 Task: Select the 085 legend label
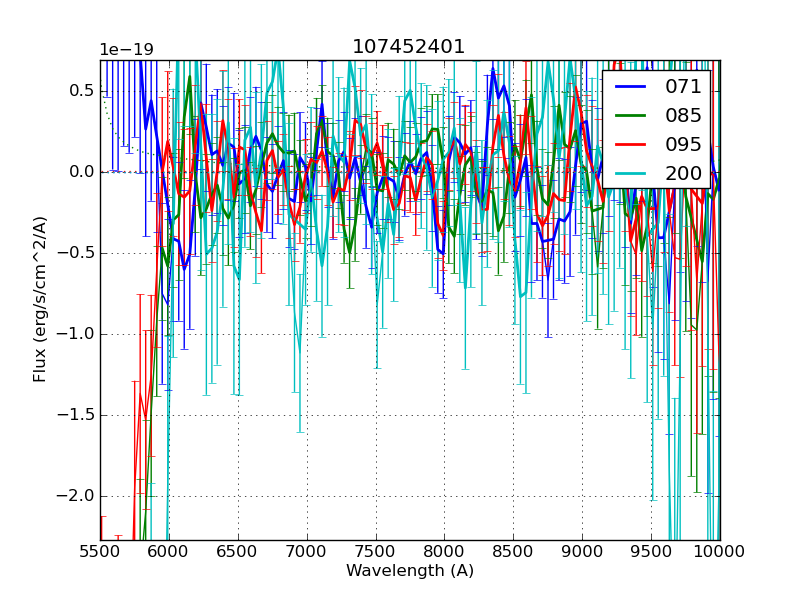[x=683, y=115]
